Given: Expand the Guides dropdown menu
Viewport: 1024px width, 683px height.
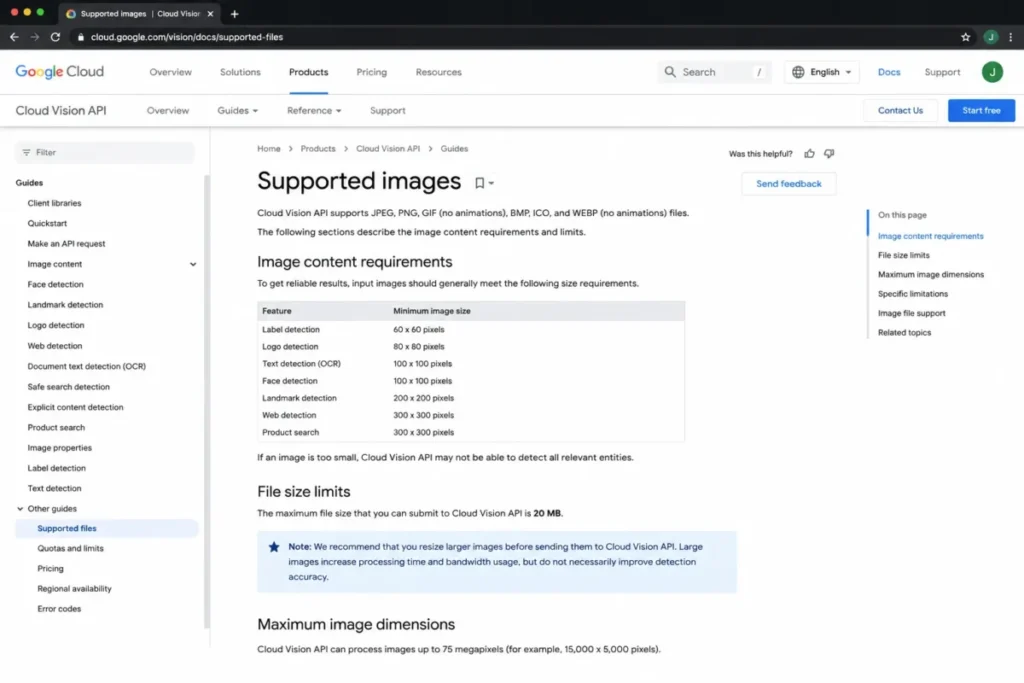Looking at the screenshot, I should tap(238, 110).
